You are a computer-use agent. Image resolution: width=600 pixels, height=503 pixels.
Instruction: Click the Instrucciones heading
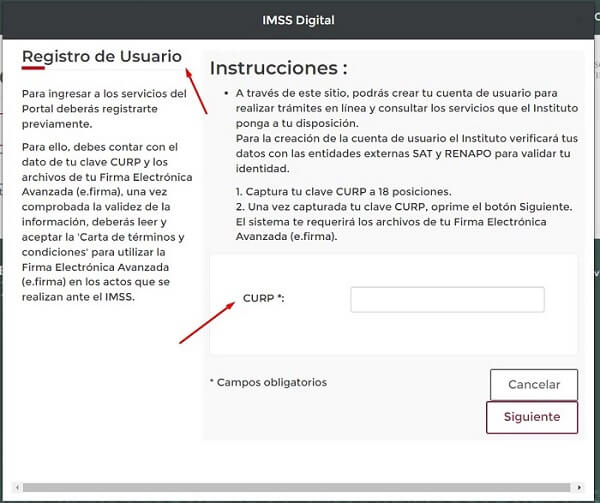pos(278,68)
